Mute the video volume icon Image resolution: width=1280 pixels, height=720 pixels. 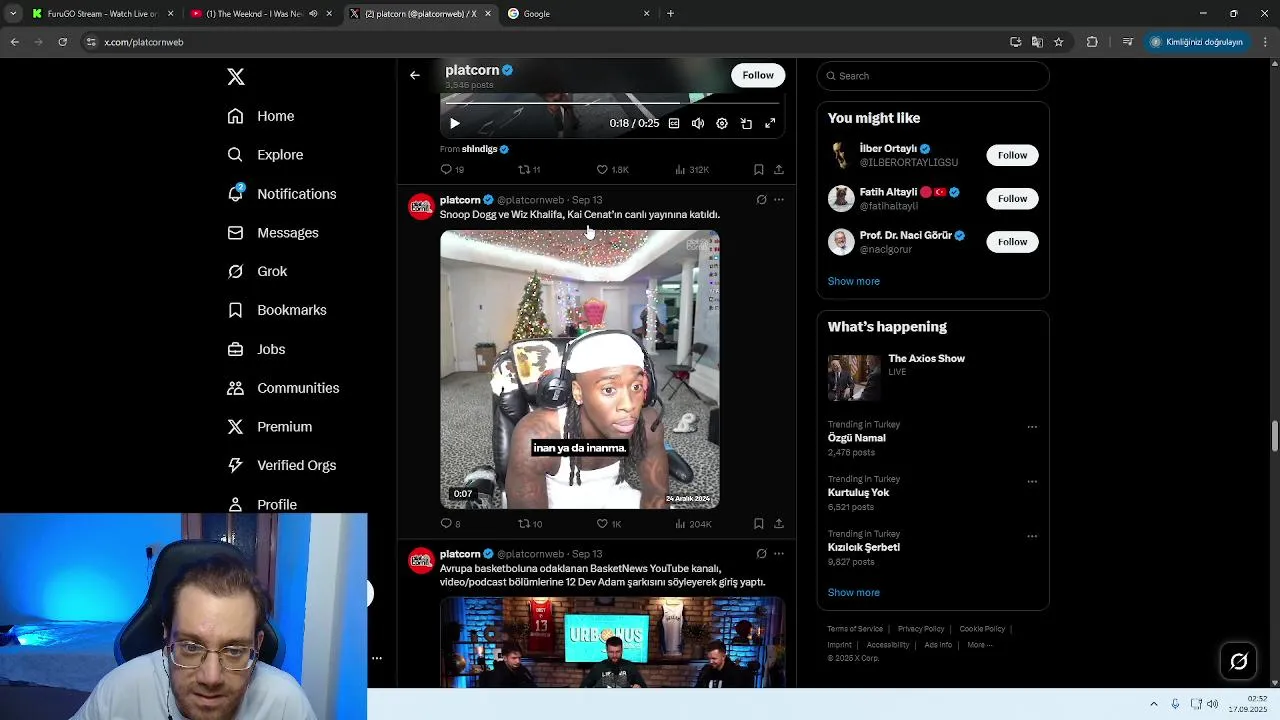698,124
